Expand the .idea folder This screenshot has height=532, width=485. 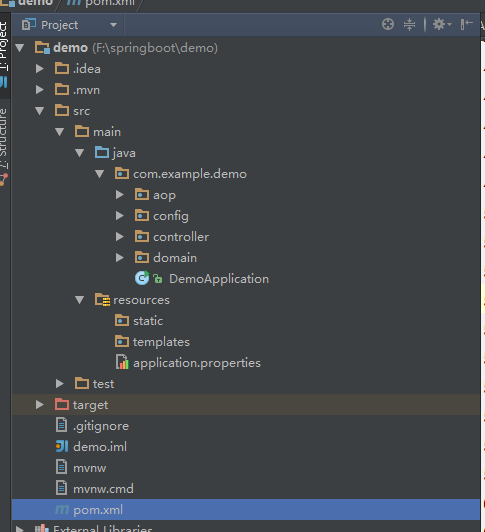40,69
